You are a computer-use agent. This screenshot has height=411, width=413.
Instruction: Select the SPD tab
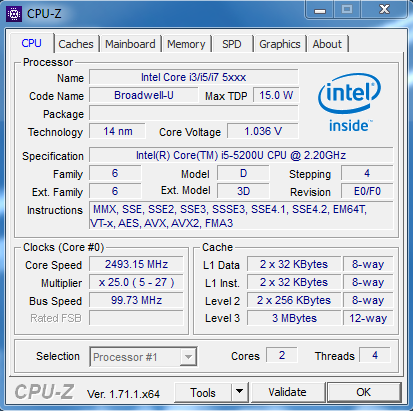click(x=232, y=44)
